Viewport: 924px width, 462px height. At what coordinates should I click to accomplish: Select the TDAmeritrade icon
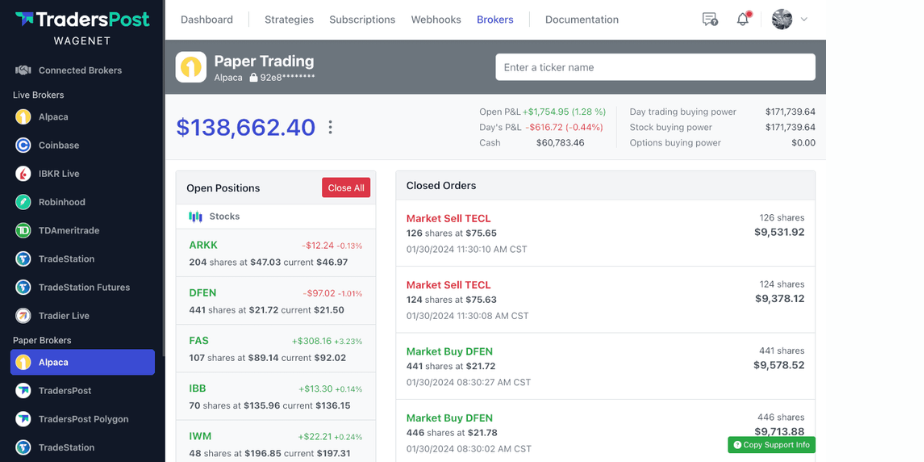(23, 230)
